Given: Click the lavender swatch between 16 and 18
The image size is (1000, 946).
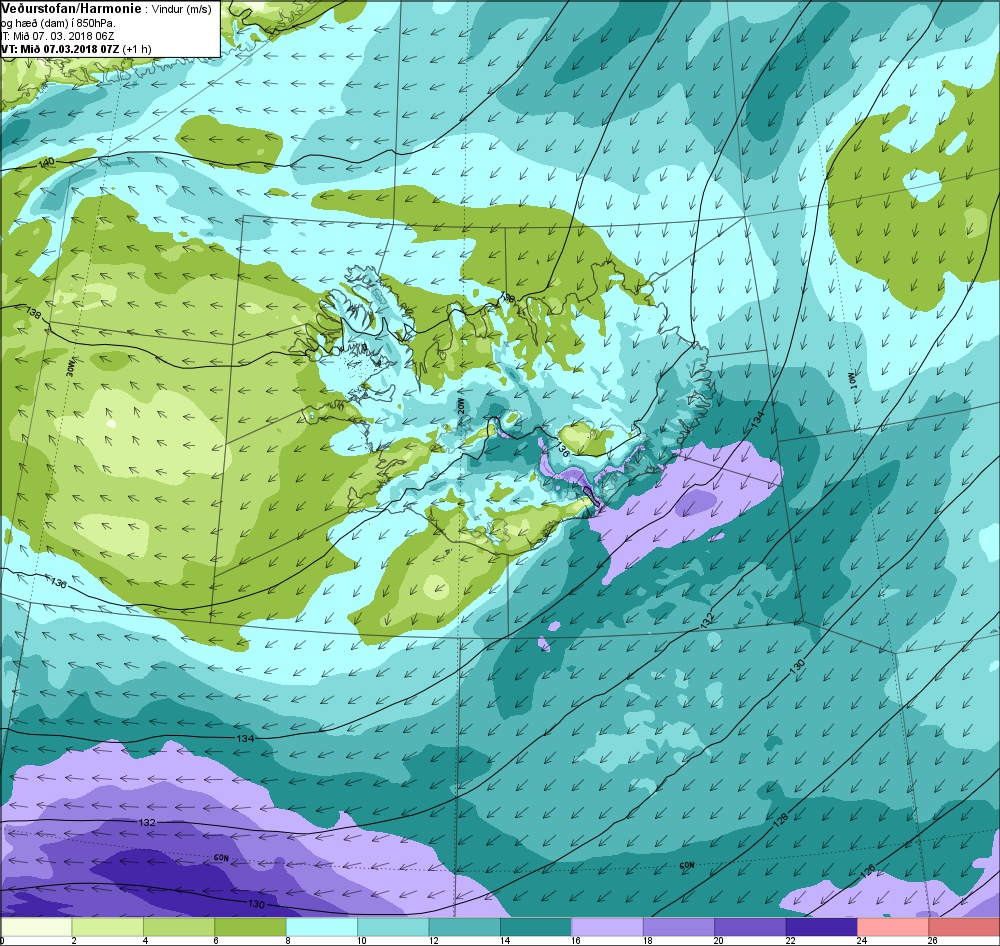Looking at the screenshot, I should 608,926.
